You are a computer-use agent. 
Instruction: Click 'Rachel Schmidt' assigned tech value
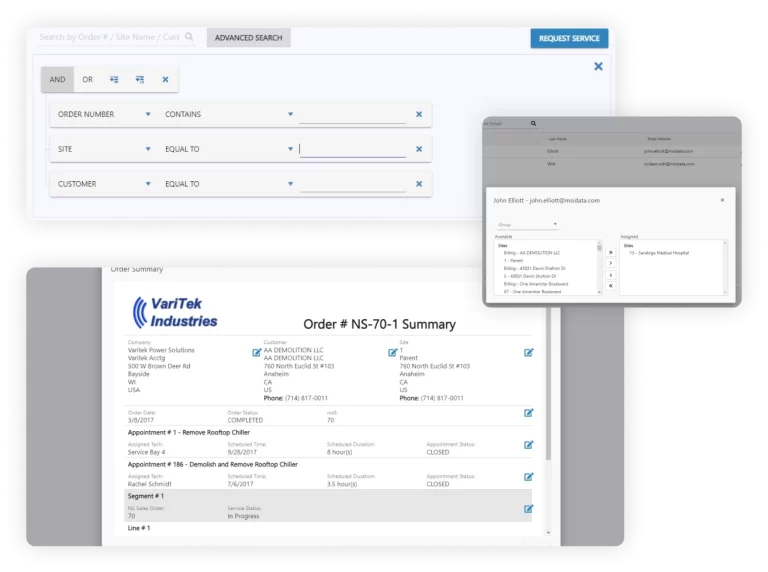(149, 484)
